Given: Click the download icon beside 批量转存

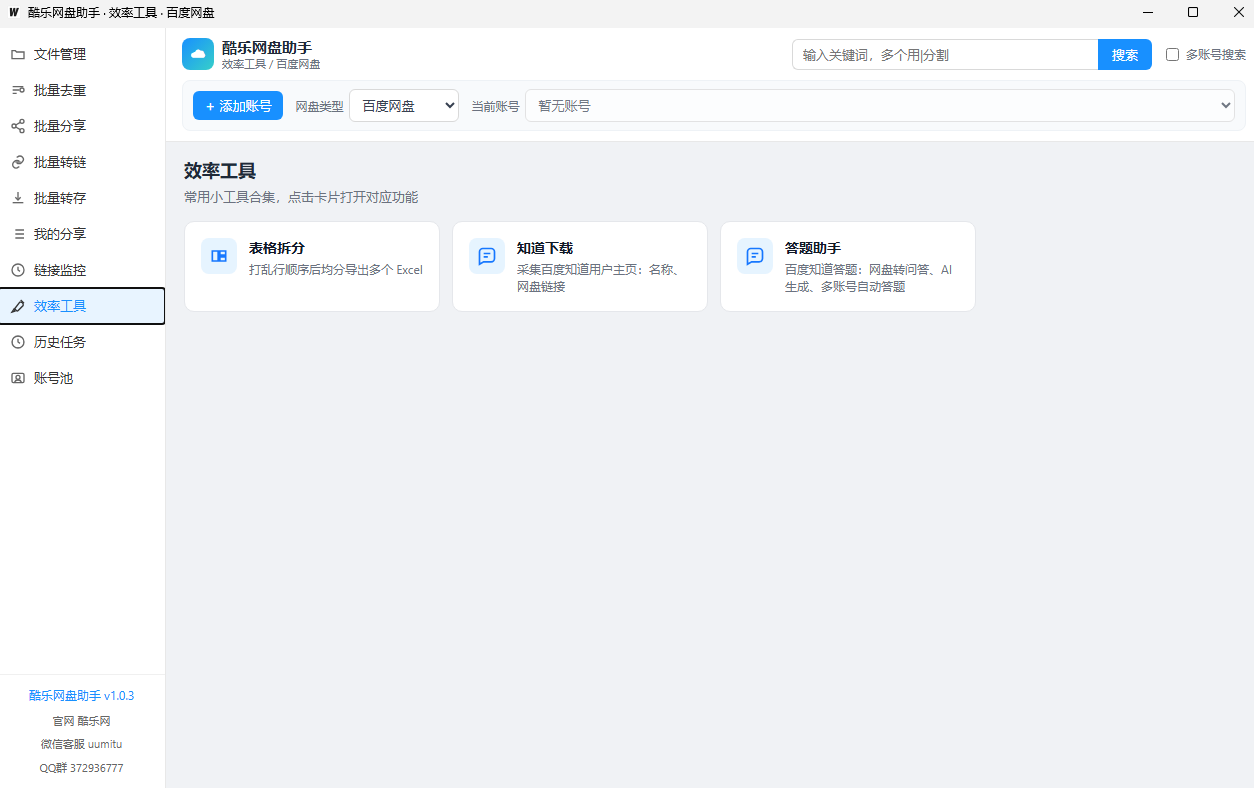Looking at the screenshot, I should click(x=17, y=198).
